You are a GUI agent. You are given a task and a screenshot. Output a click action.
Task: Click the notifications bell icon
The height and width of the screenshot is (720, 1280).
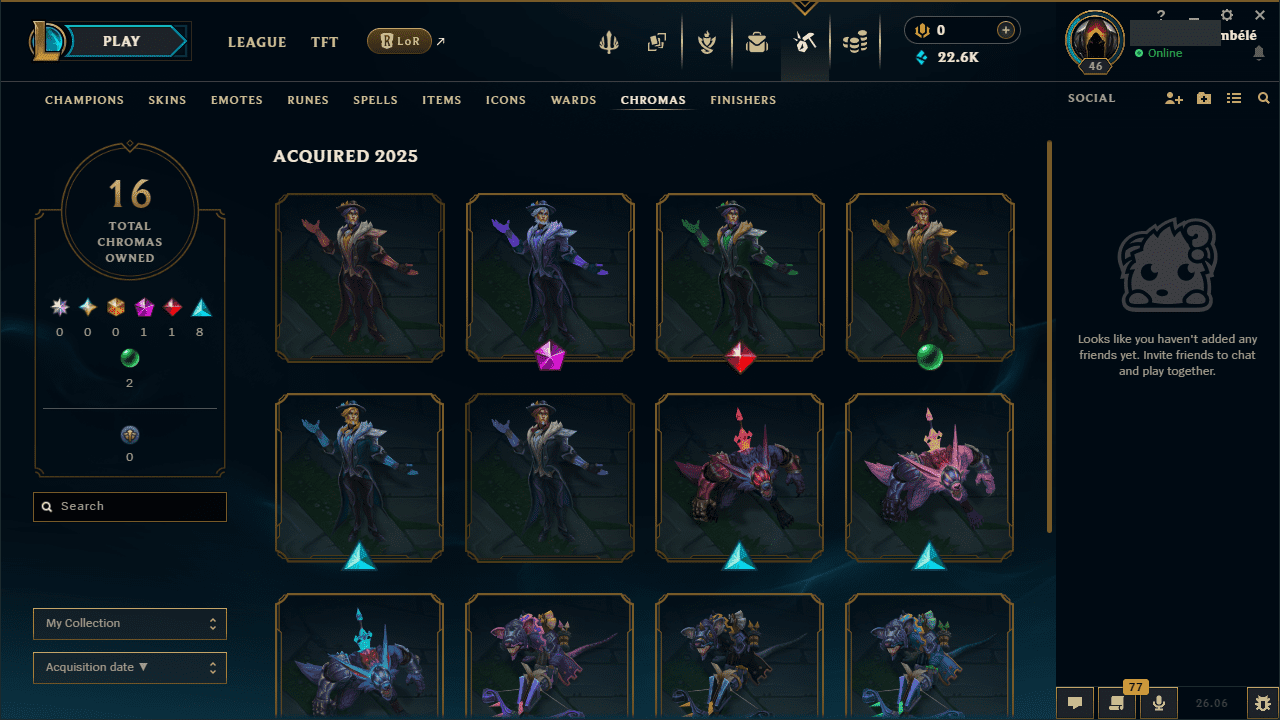coord(1259,53)
